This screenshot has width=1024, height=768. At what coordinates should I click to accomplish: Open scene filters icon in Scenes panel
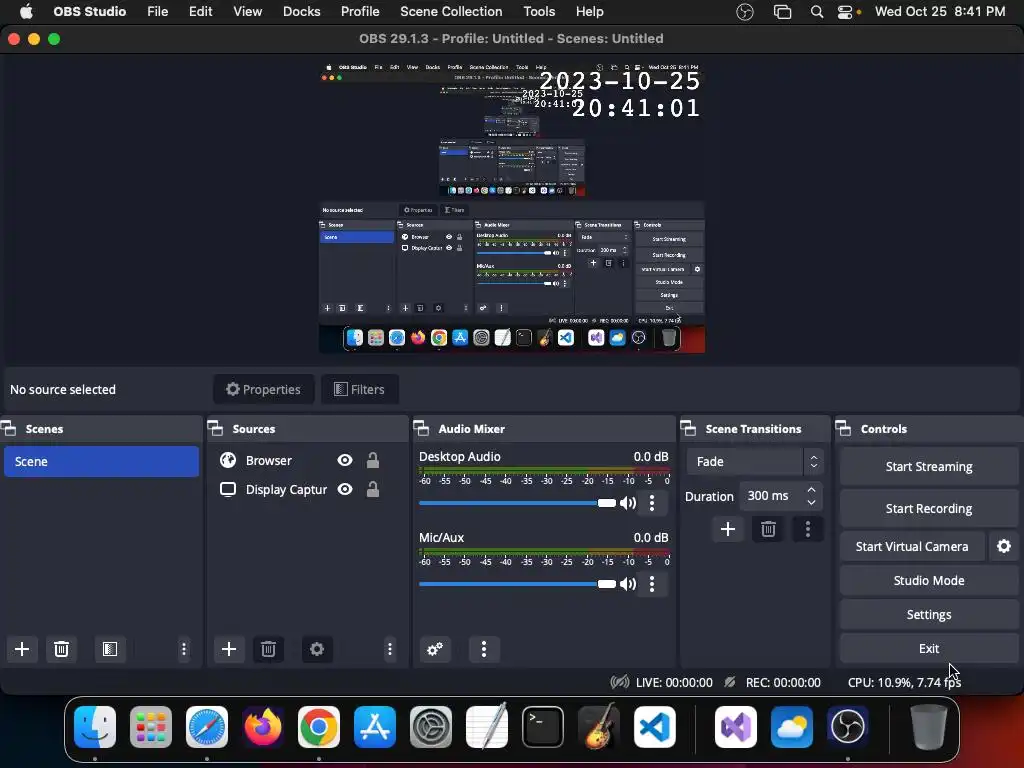click(x=110, y=649)
